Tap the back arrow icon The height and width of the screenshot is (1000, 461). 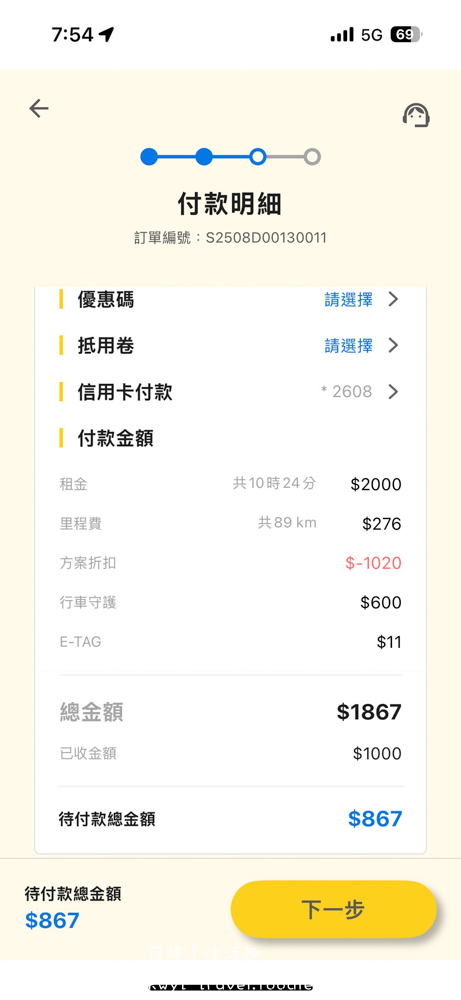click(x=39, y=109)
